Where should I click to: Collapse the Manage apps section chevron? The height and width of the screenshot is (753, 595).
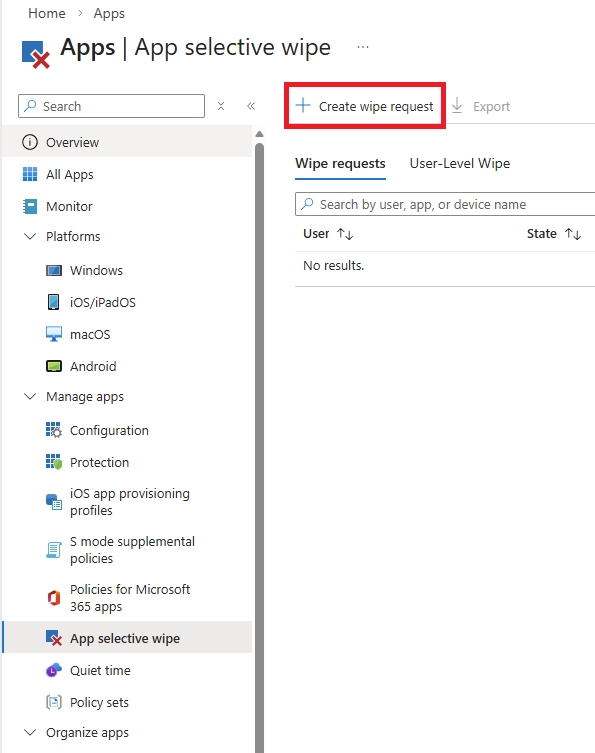coord(30,396)
